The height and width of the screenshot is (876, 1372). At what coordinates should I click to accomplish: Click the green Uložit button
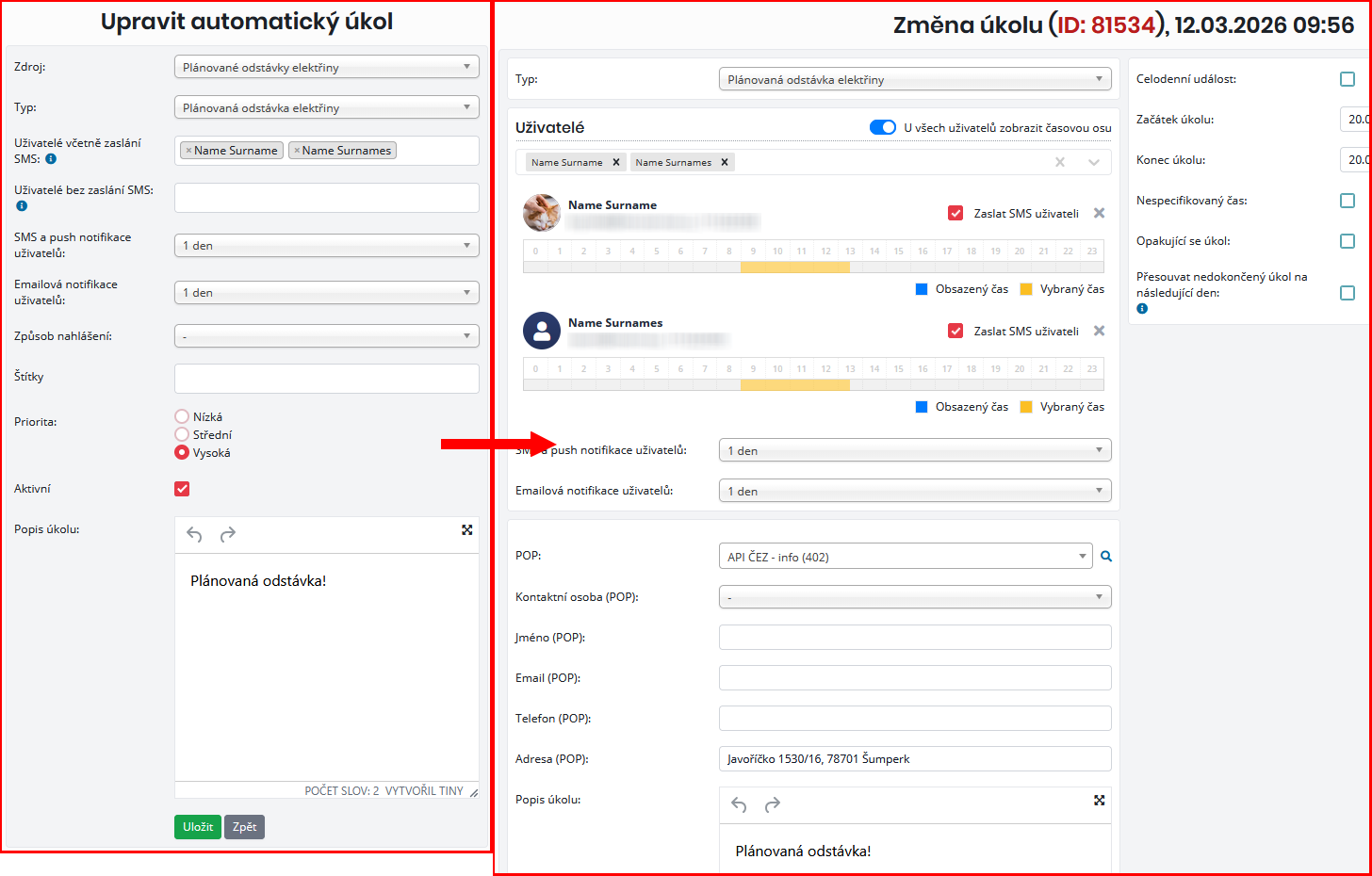point(197,827)
